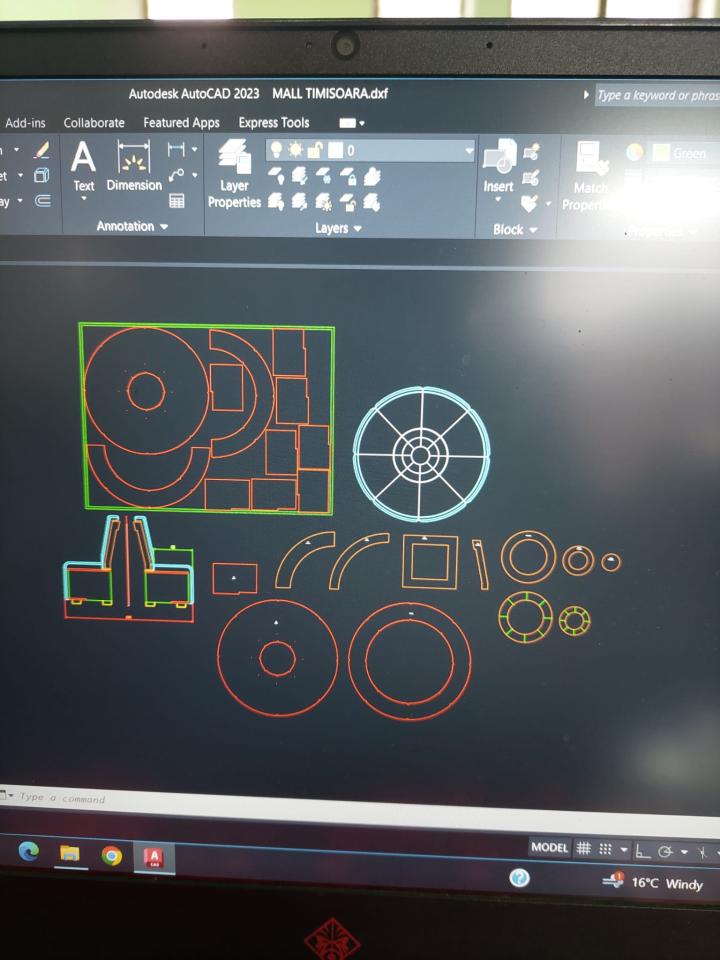
Task: Select the Dimension tool
Action: pyautogui.click(x=134, y=167)
